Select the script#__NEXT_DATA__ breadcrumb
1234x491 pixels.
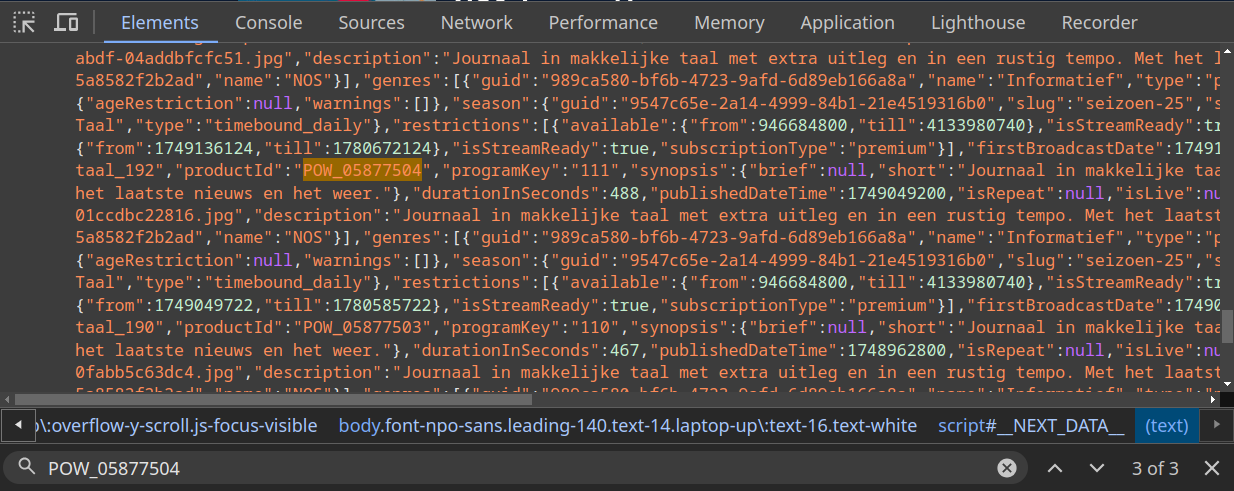point(1031,425)
